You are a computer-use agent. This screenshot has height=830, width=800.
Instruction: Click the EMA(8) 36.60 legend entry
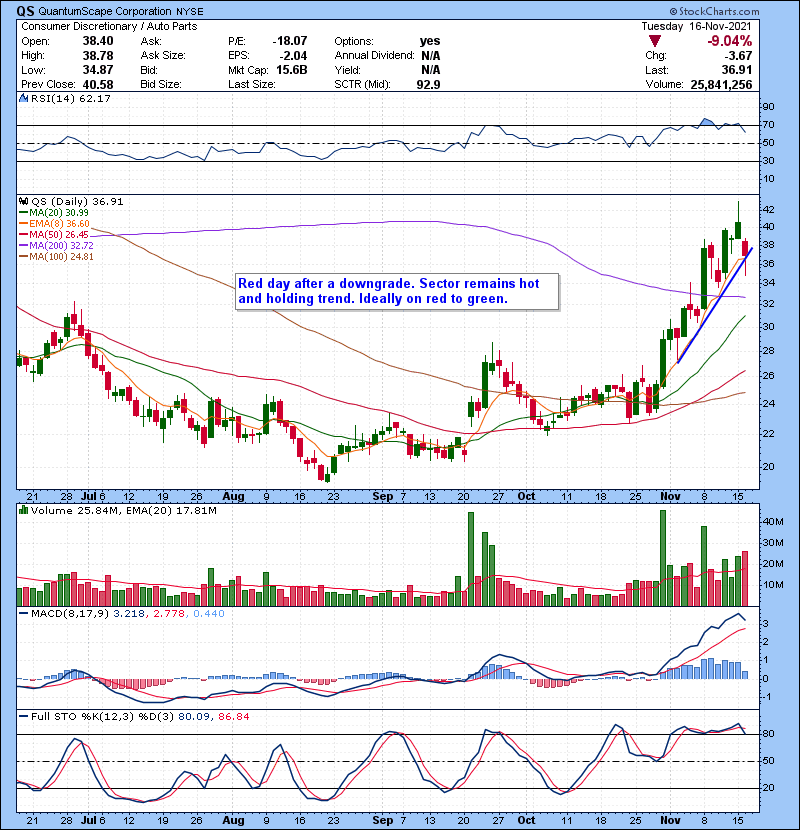point(55,223)
